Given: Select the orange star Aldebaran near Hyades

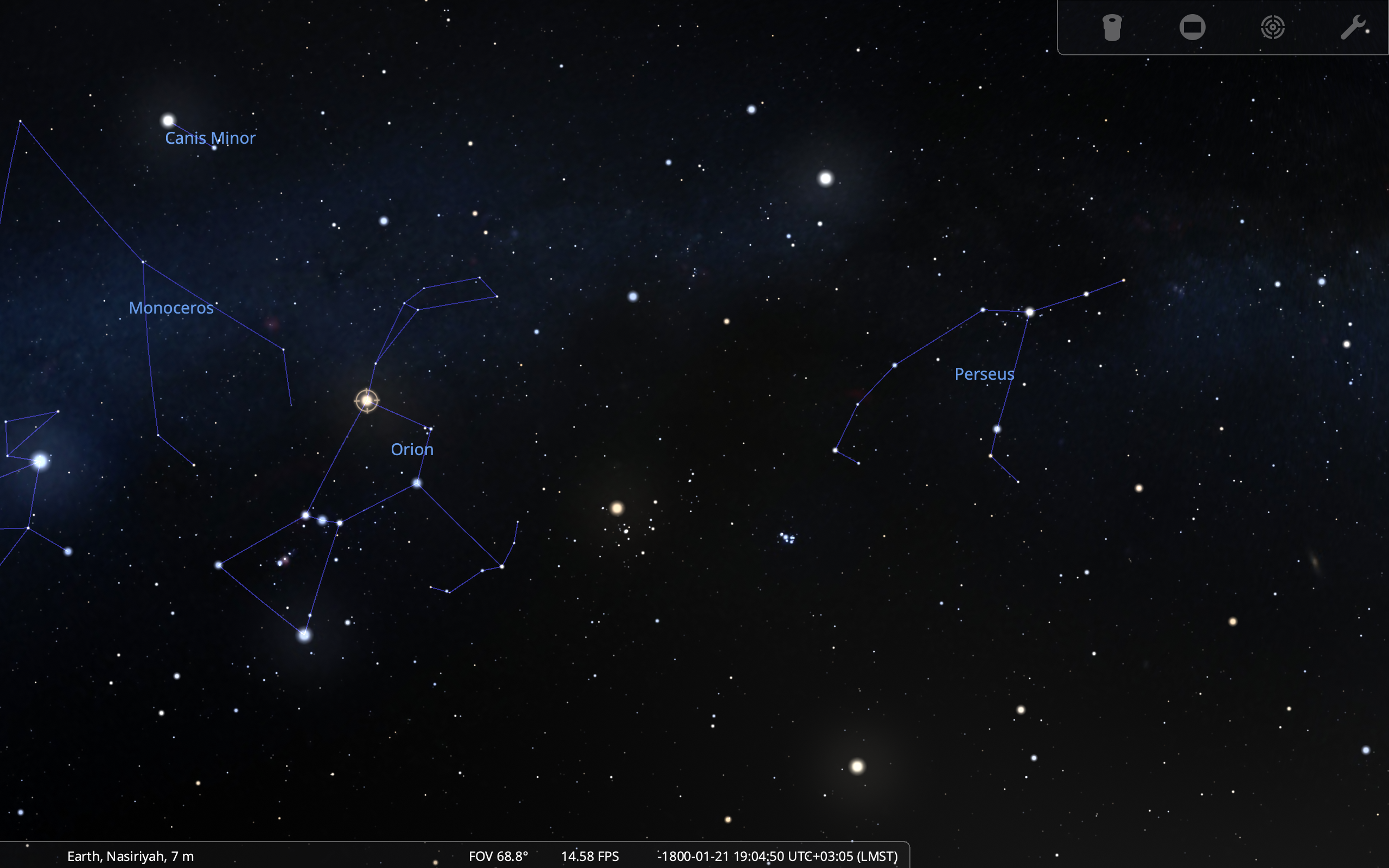Looking at the screenshot, I should click(617, 508).
